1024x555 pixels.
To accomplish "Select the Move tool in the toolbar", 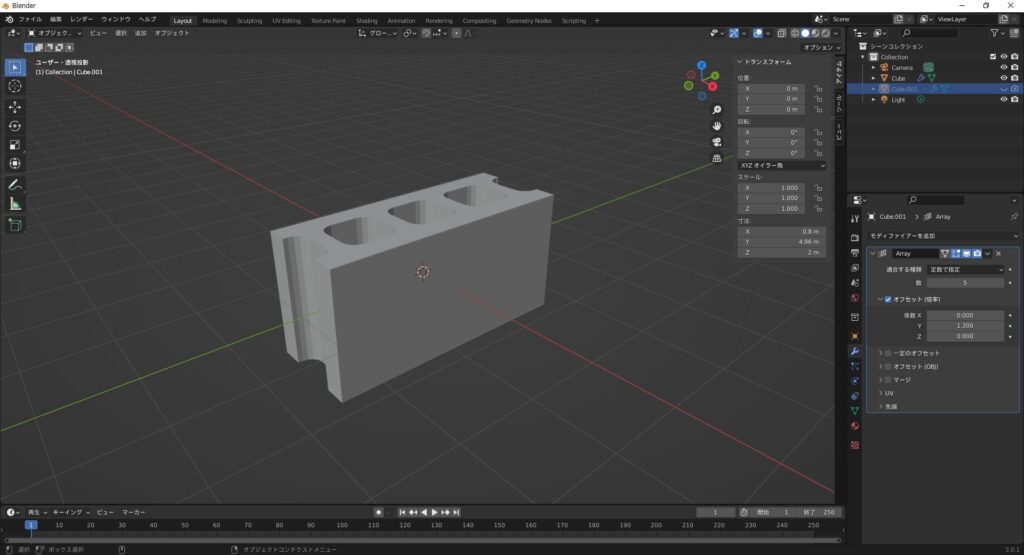I will point(15,106).
